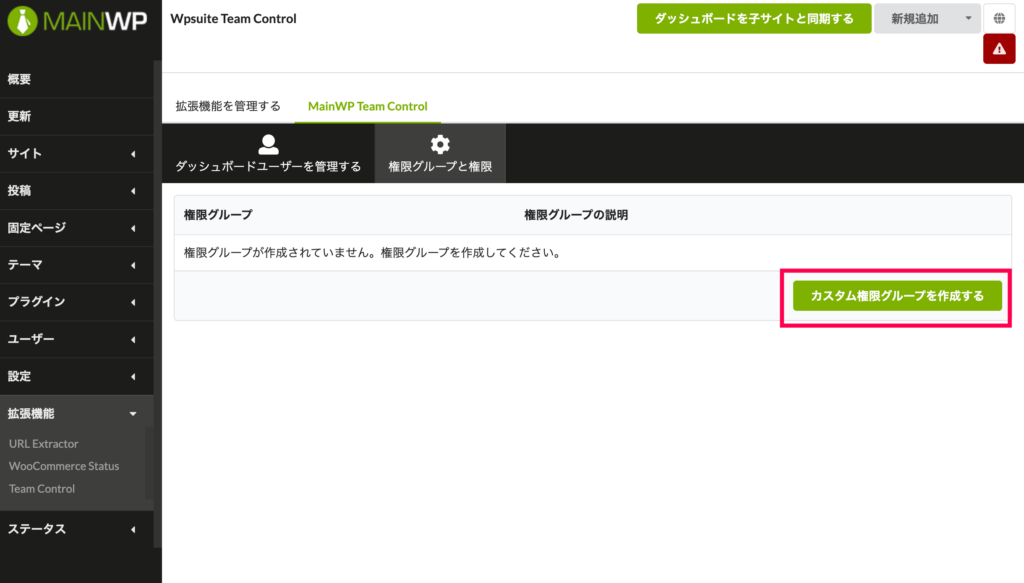Open the 新規追加 dropdown arrow
This screenshot has height=583, width=1024.
pos(968,18)
